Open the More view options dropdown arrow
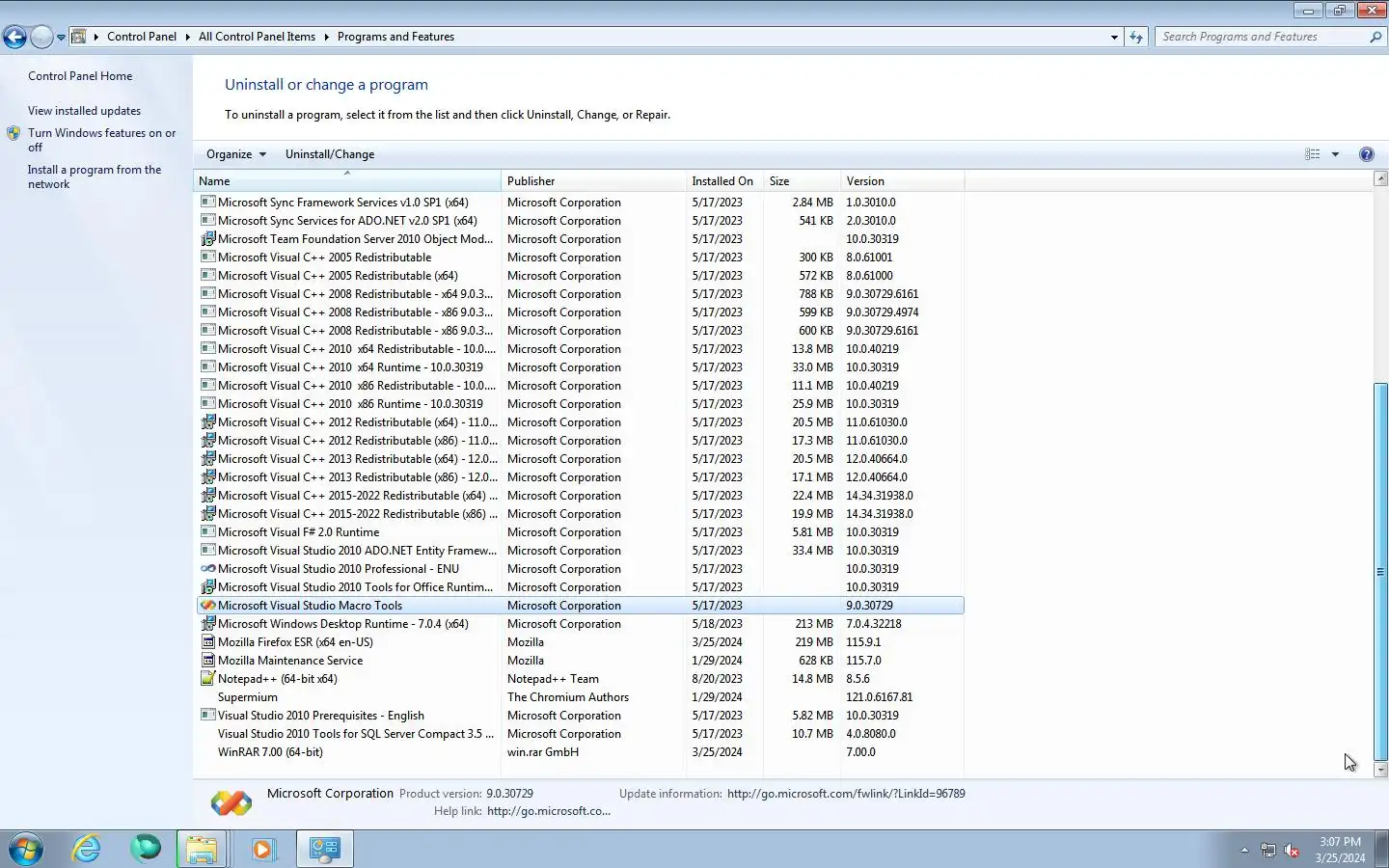 click(1336, 154)
